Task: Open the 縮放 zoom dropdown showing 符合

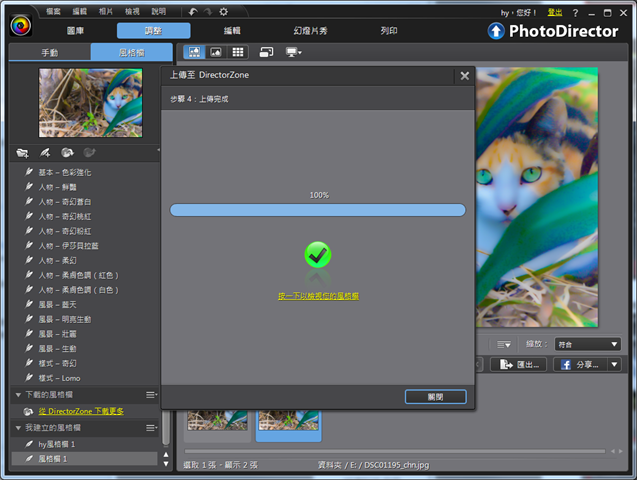Action: pos(587,344)
